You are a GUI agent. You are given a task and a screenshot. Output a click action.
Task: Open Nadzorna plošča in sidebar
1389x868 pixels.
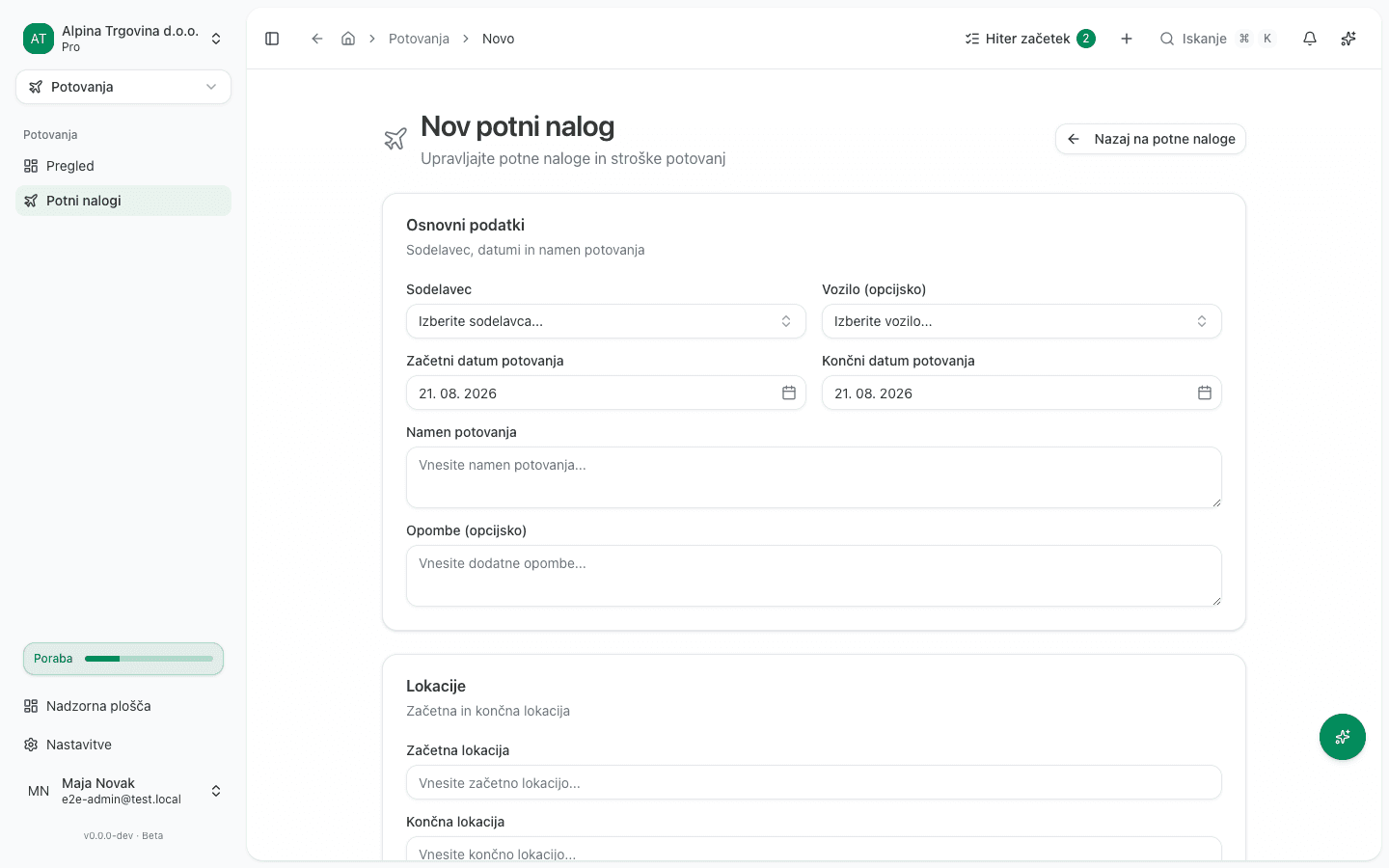[123, 706]
